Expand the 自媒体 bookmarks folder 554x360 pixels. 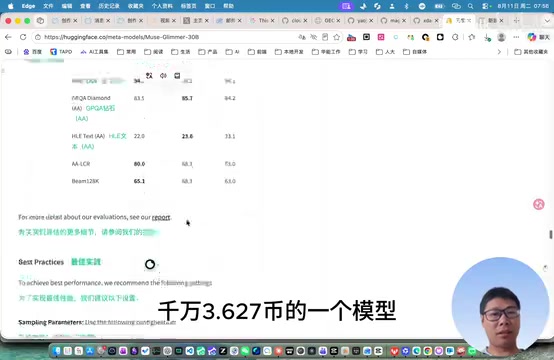point(415,52)
